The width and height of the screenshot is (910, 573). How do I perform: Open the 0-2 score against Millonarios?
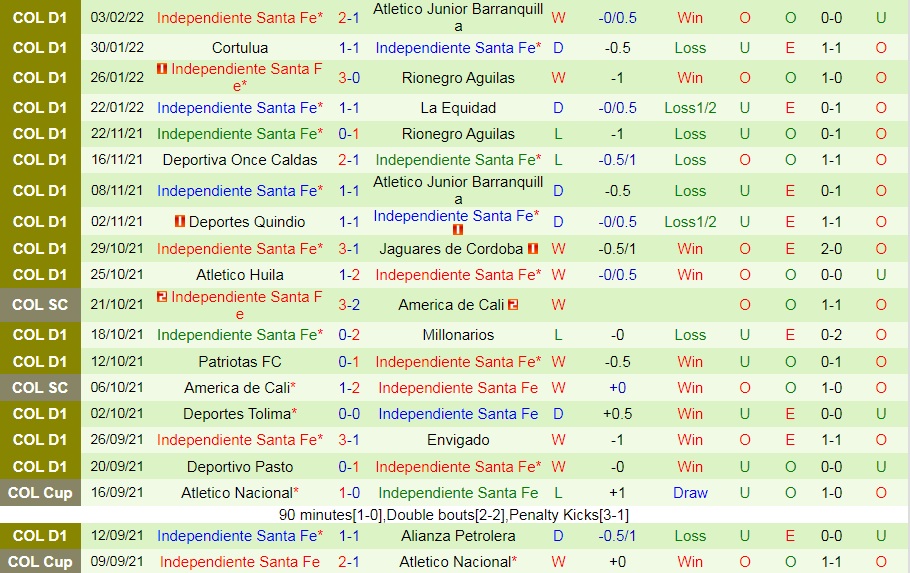(x=349, y=335)
